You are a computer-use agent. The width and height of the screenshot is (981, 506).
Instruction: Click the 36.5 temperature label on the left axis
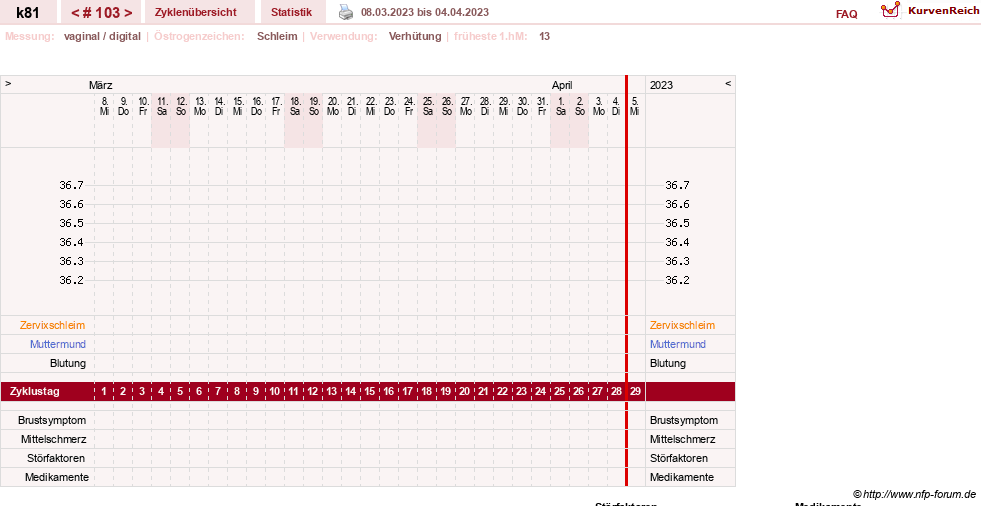(71, 223)
